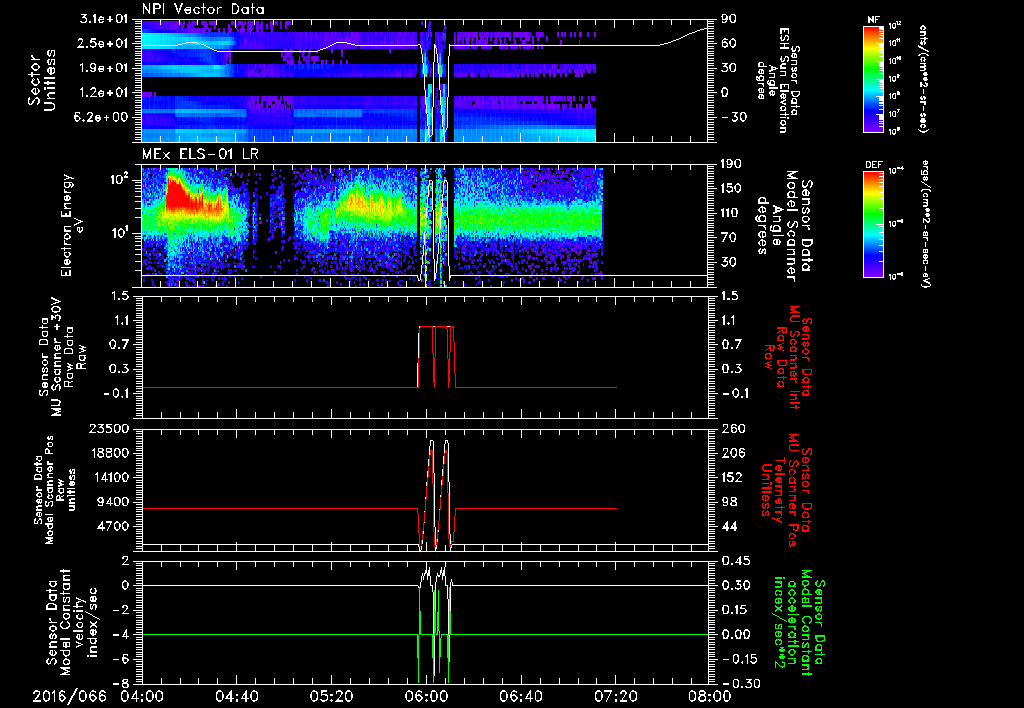This screenshot has width=1024, height=708.
Task: Select the 08:00 time axis tick label
Action: pos(709,695)
